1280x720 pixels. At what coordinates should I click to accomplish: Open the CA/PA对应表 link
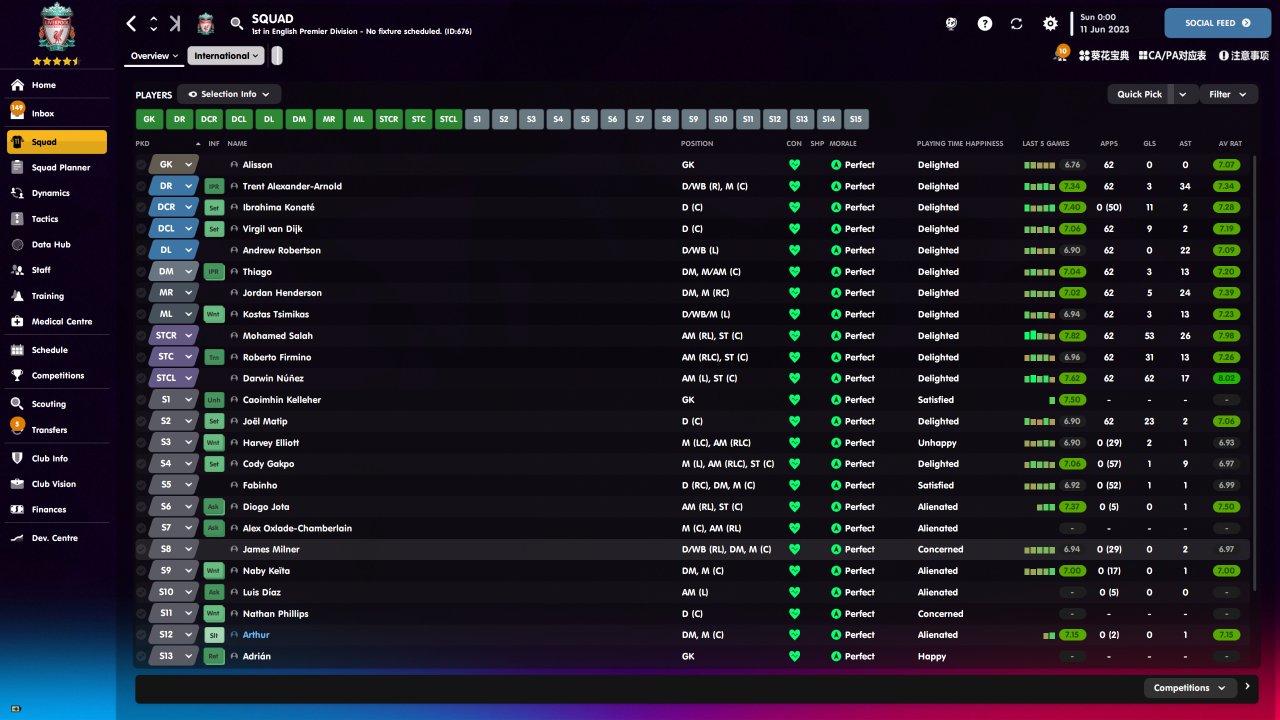click(1173, 56)
